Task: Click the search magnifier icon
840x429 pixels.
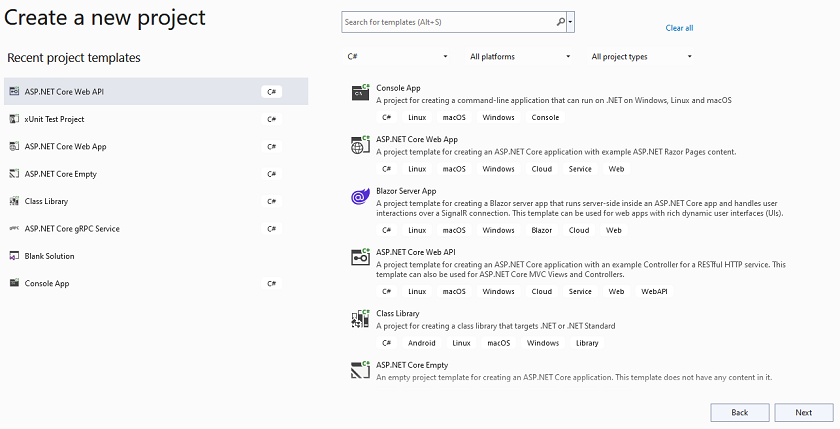Action: (560, 22)
